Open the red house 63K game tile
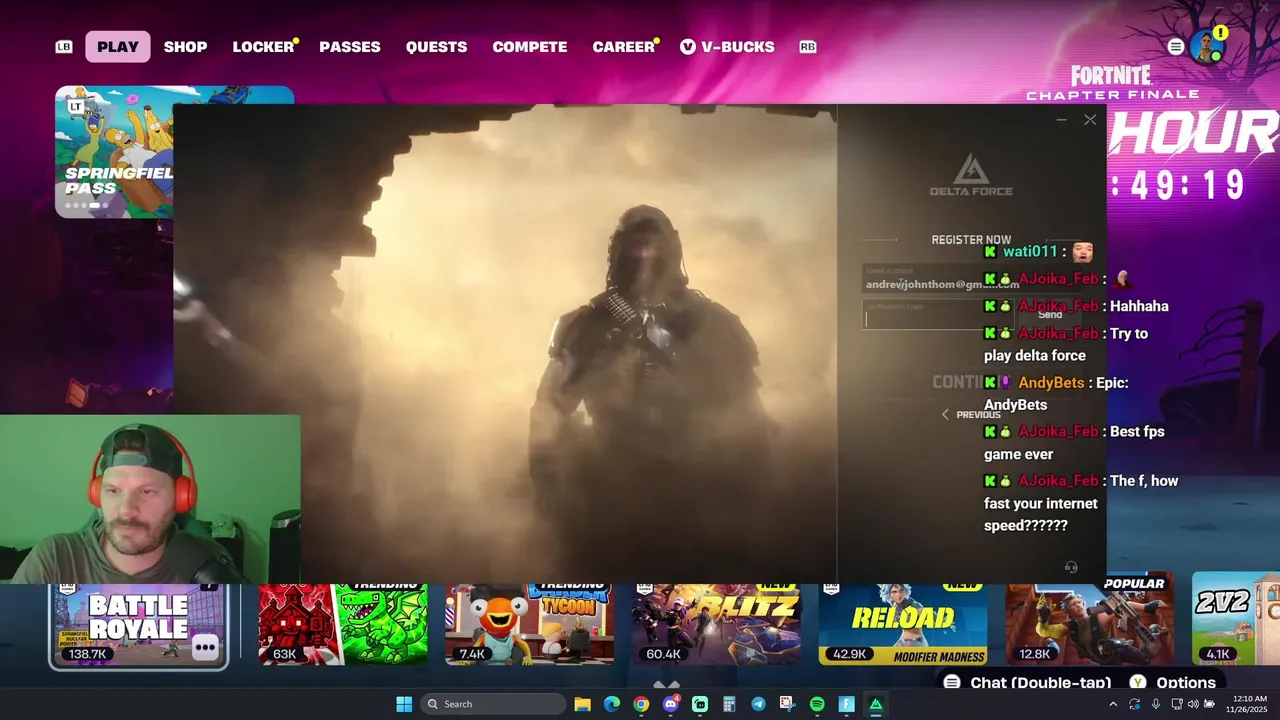This screenshot has width=1280, height=720. 343,624
